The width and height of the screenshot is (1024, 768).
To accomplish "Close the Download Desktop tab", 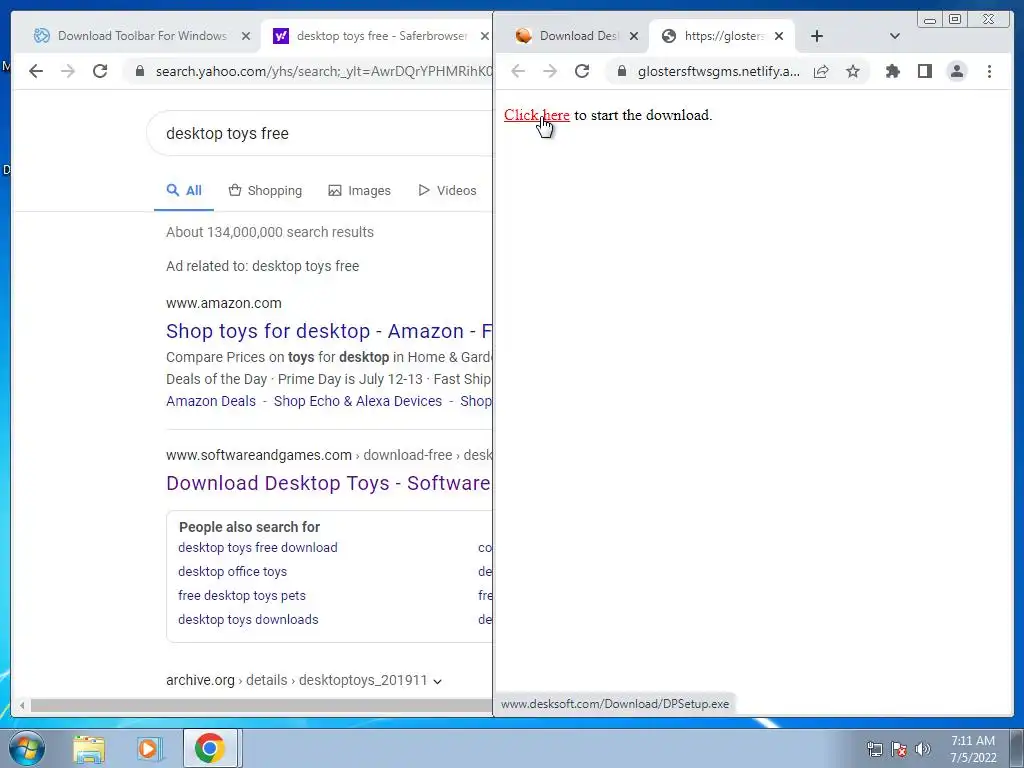I will [x=633, y=36].
